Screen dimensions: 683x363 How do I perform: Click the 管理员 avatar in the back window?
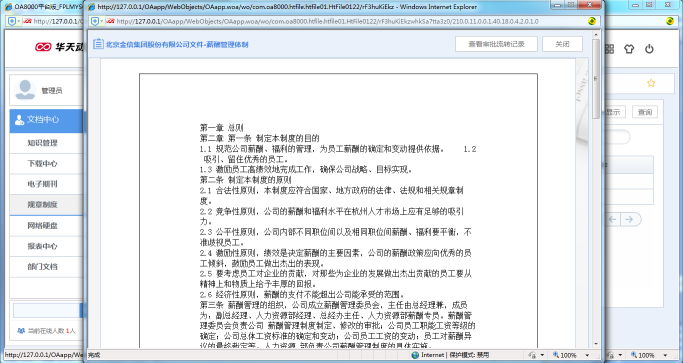click(x=25, y=90)
